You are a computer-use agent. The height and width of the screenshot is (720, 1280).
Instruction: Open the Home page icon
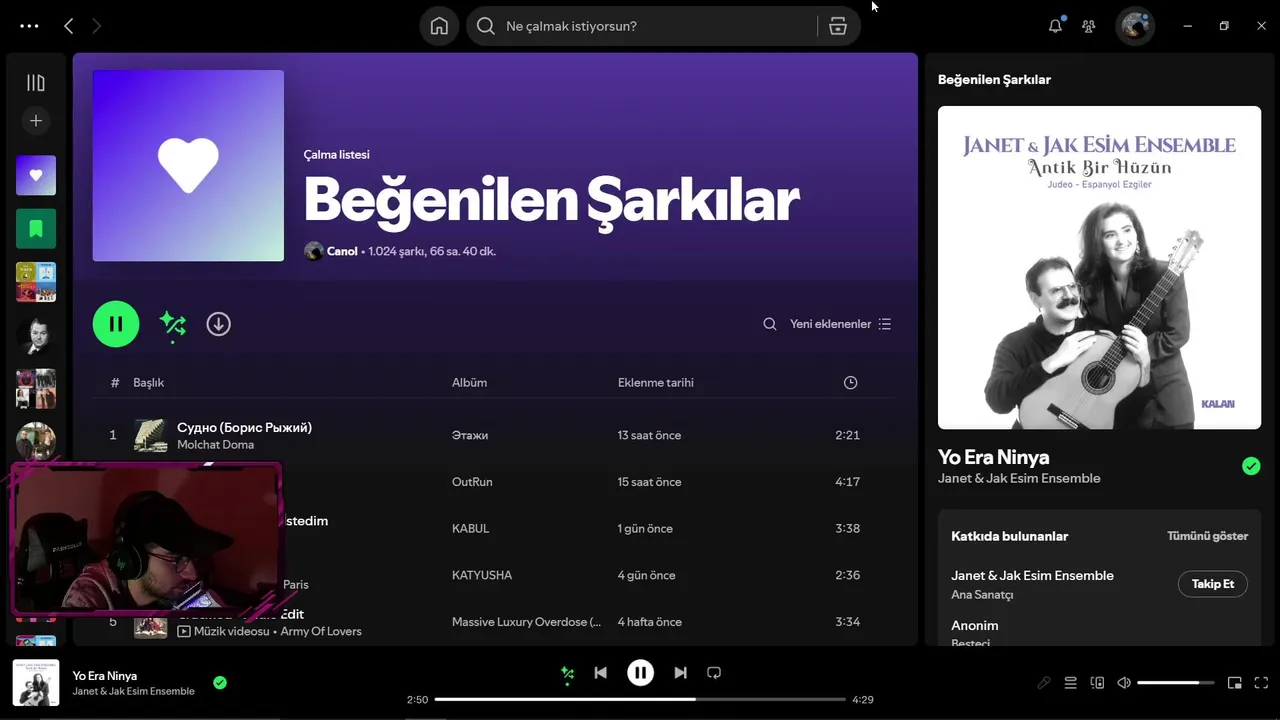click(439, 26)
